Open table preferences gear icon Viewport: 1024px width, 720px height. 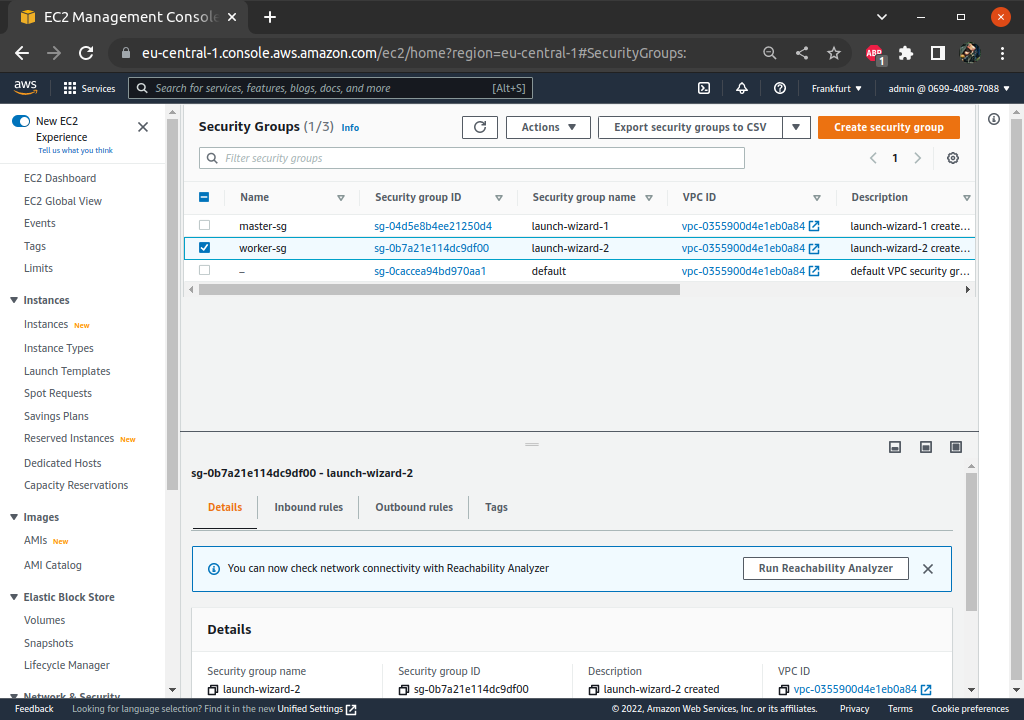tap(953, 158)
